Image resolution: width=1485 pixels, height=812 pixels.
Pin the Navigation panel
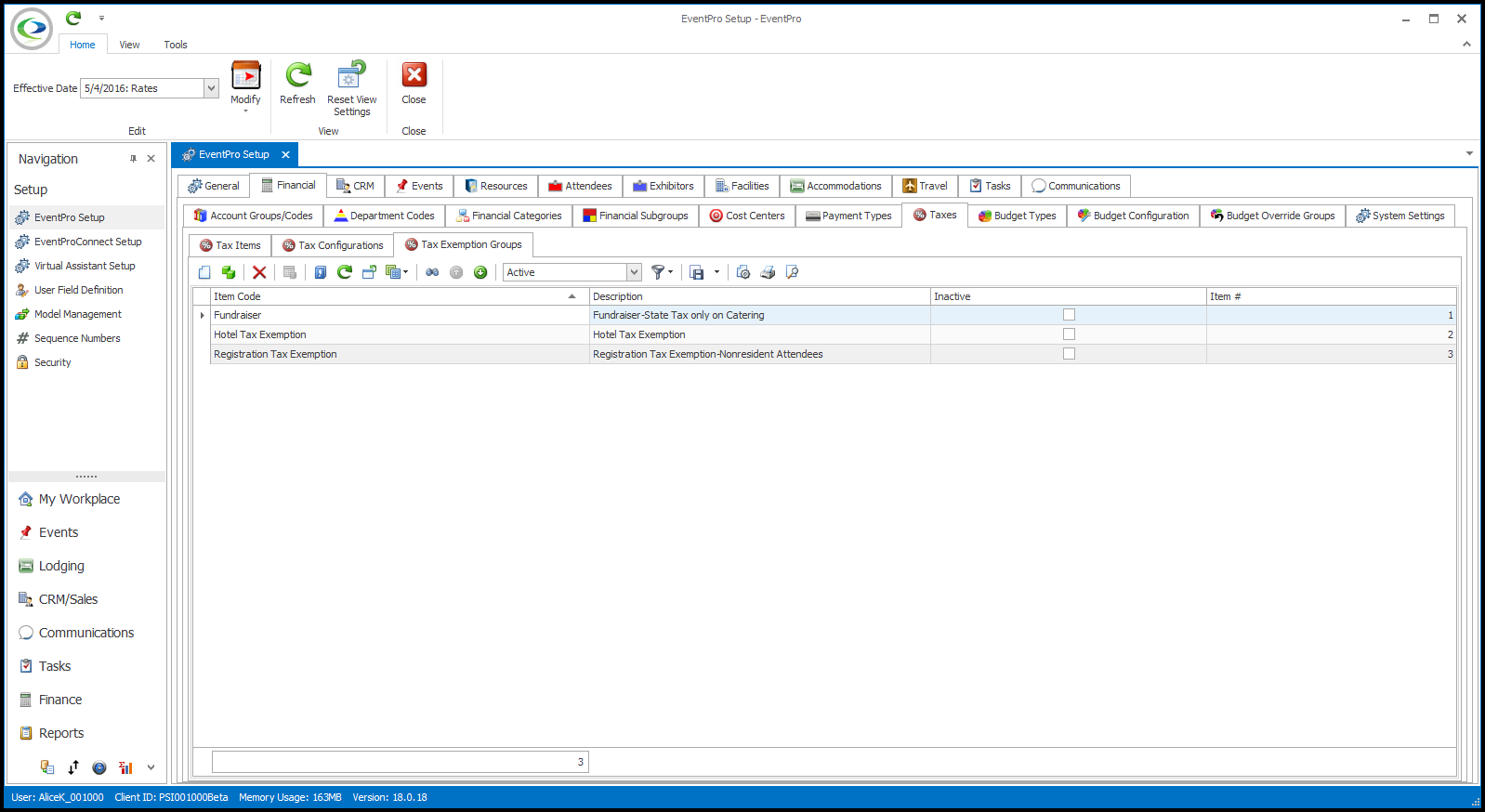pyautogui.click(x=133, y=159)
